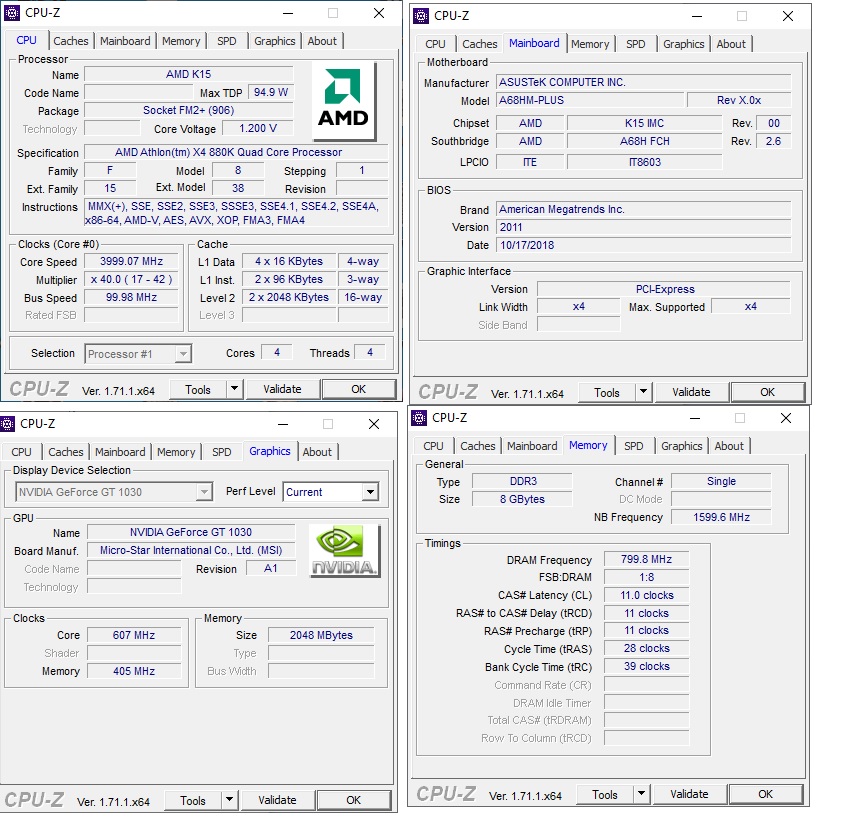This screenshot has width=850, height=832.
Task: Click Validate in the Graphics window
Action: click(x=277, y=800)
